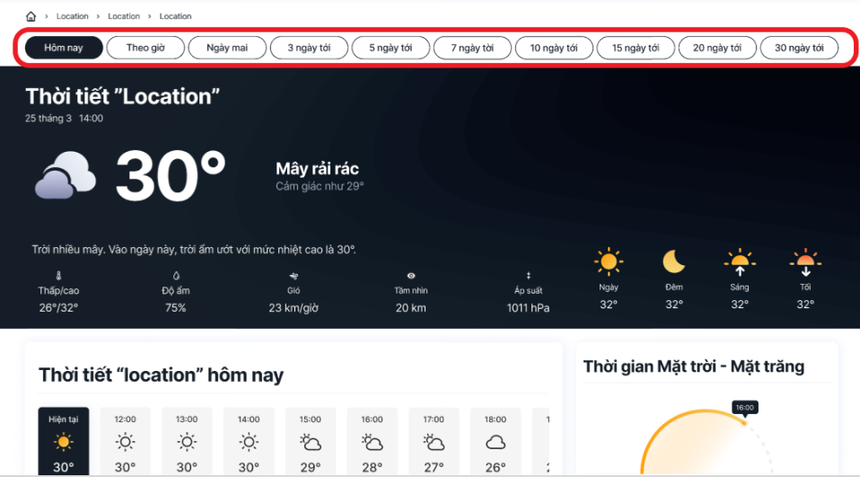This screenshot has width=860, height=477.
Task: Click the 20 km visibility value
Action: point(411,308)
